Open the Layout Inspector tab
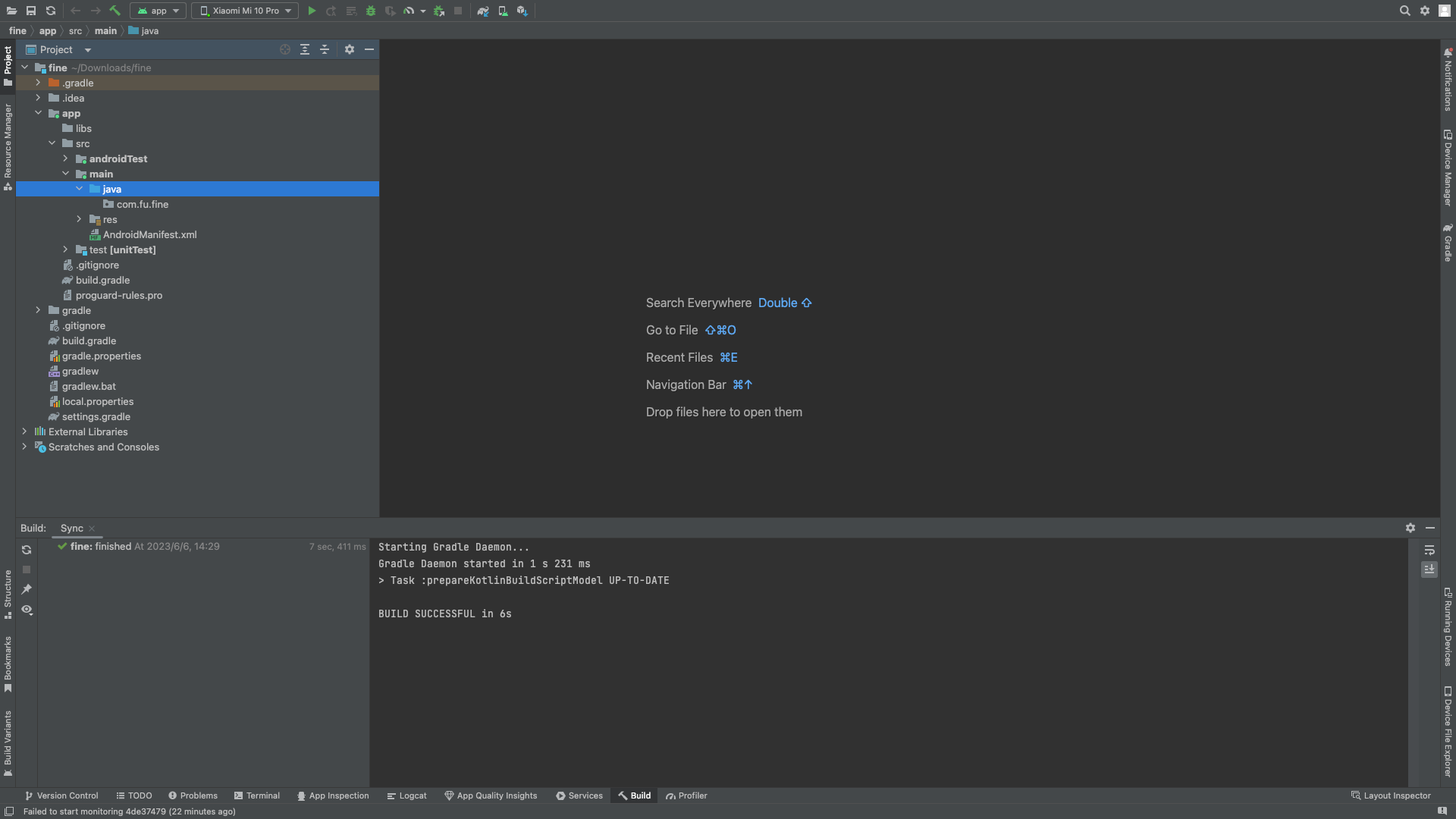The image size is (1456, 819). click(1391, 795)
